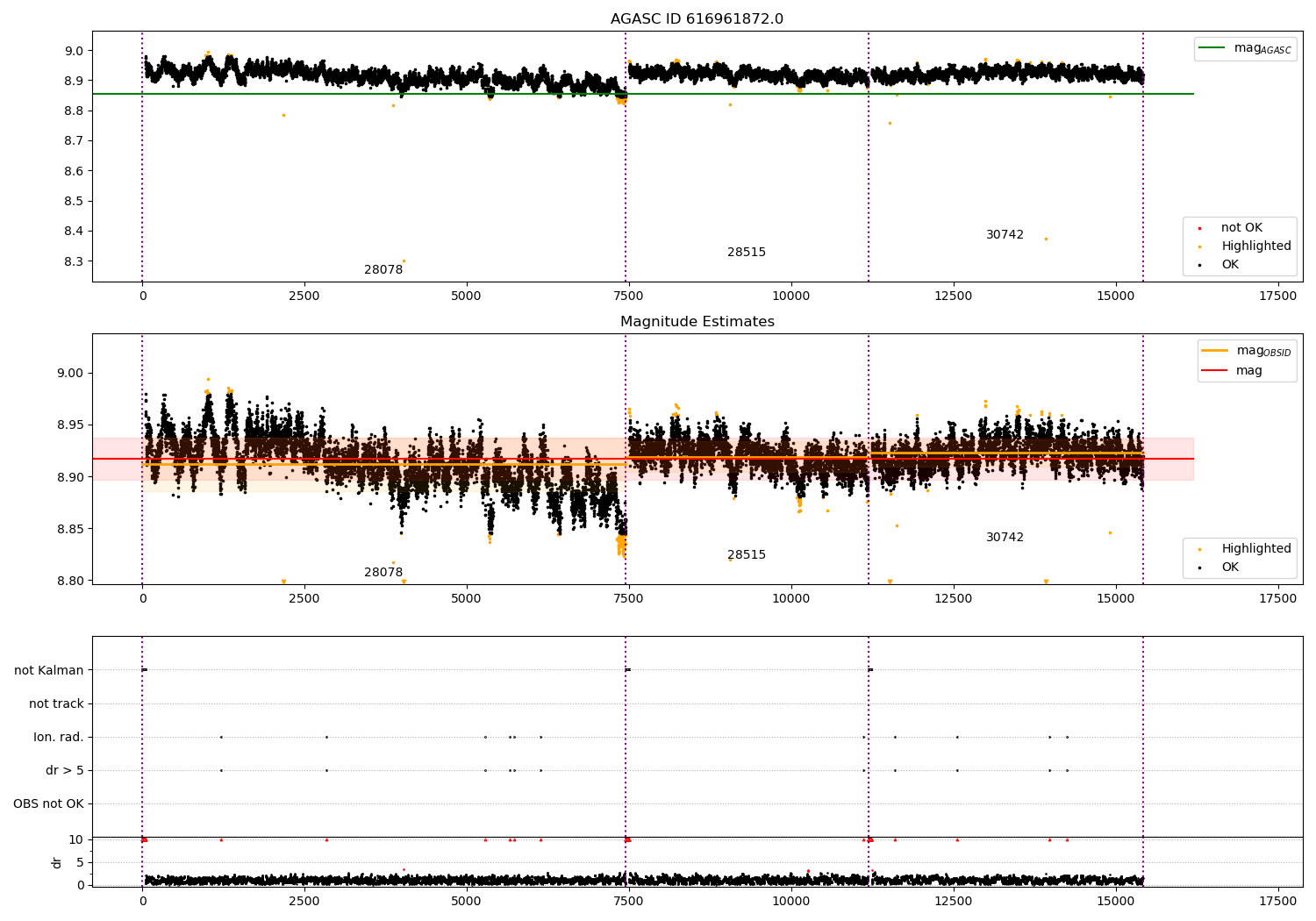
Task: Click the "not track" axis label
Action: click(x=56, y=704)
